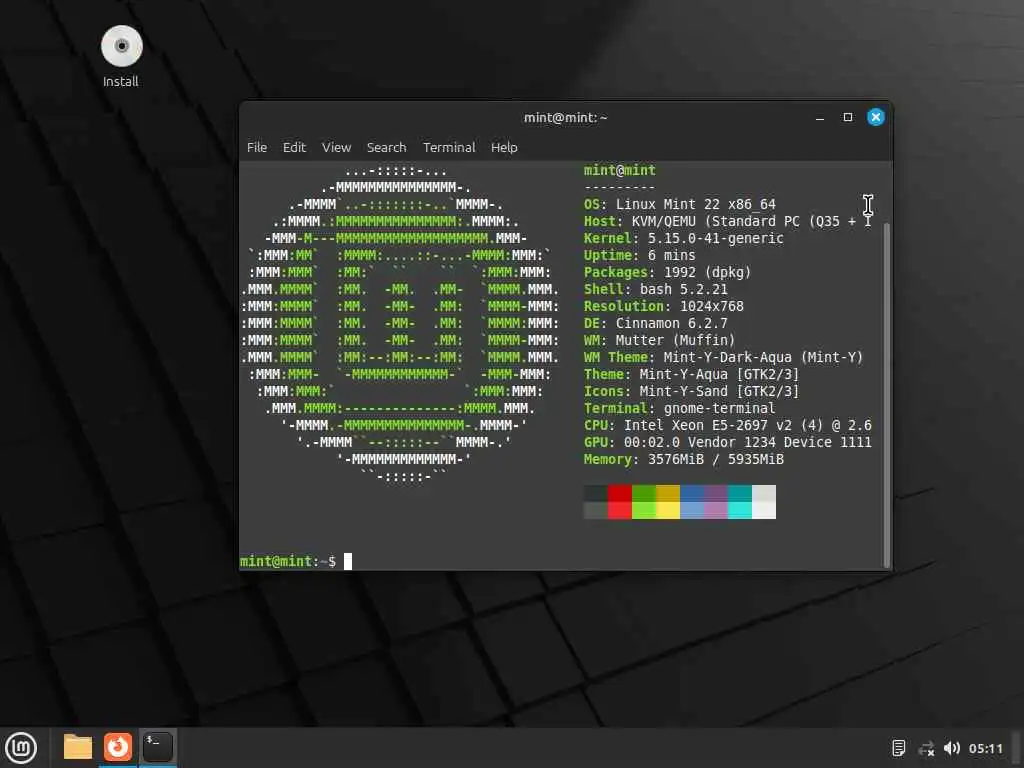Click the terminal vertical scrollbar
The width and height of the screenshot is (1024, 768).
point(887,395)
